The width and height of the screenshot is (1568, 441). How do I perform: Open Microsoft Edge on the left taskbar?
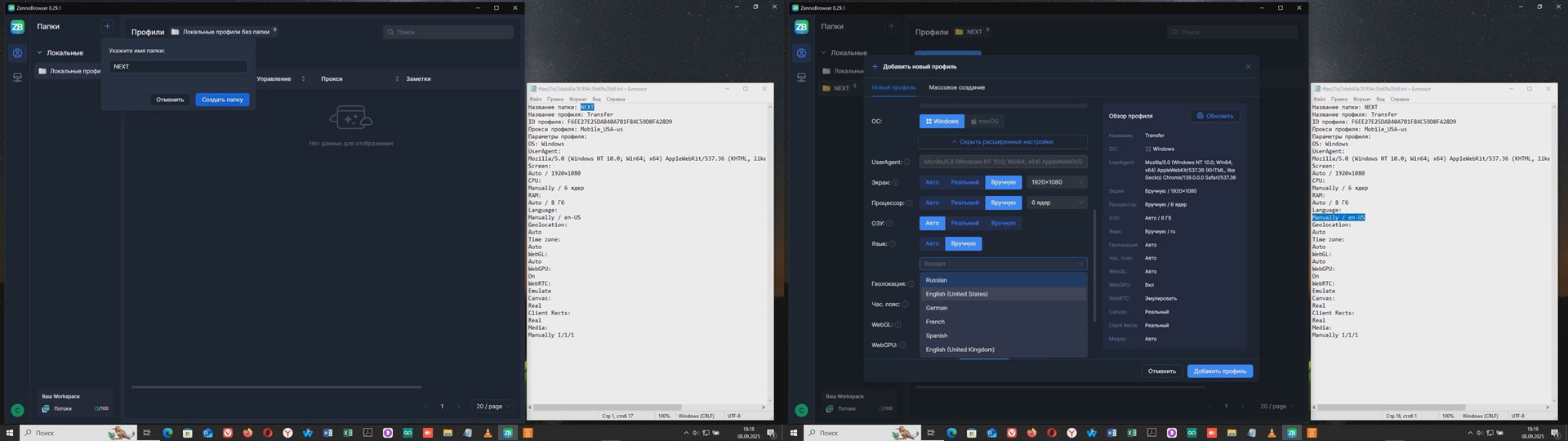point(167,433)
